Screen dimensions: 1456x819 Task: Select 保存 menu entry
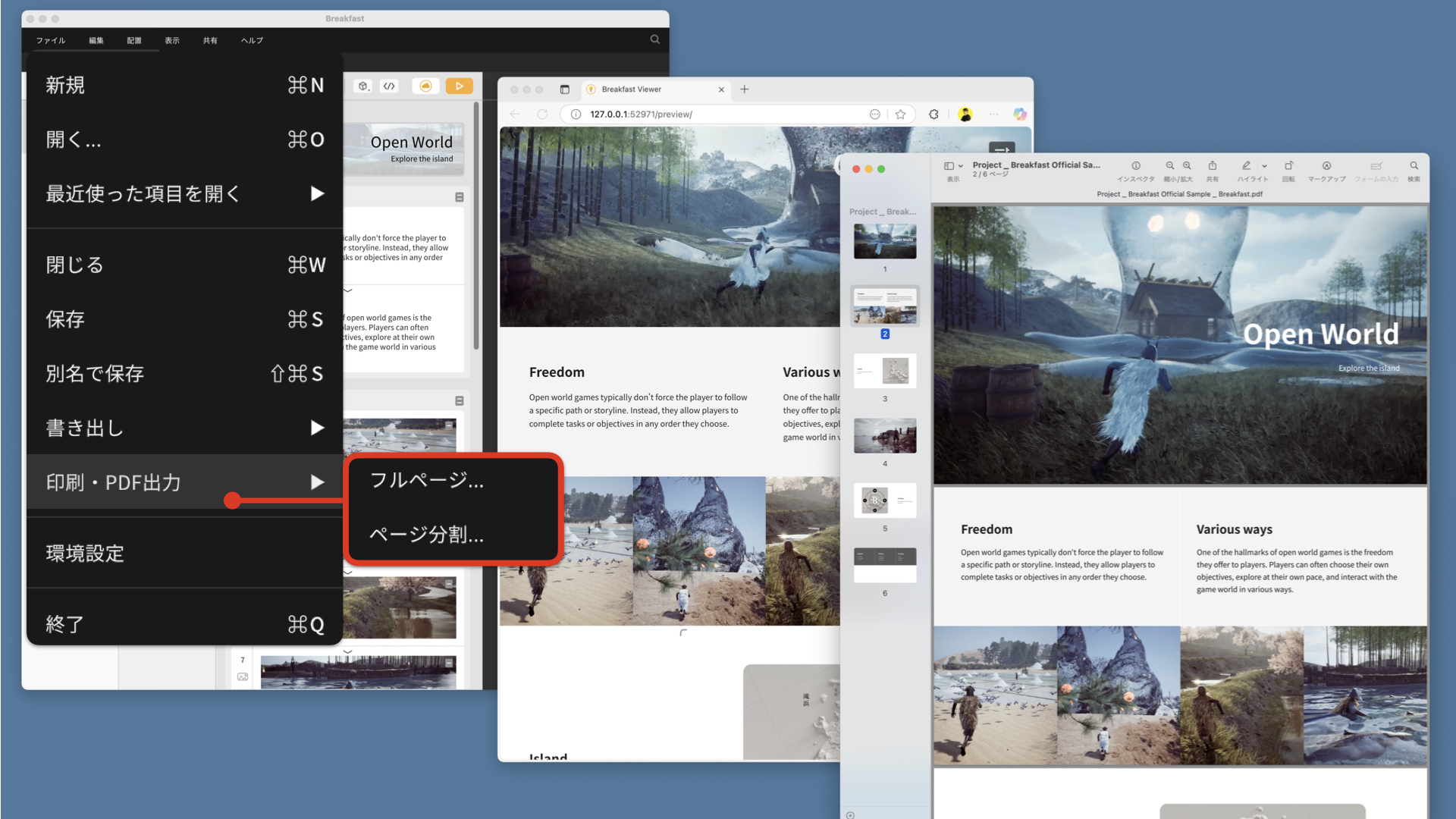184,319
